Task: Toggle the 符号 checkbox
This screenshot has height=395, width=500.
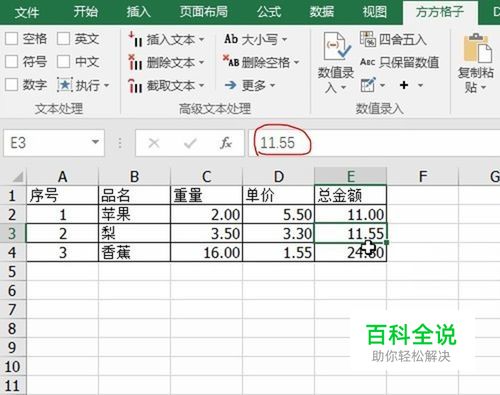Action: click(11, 62)
